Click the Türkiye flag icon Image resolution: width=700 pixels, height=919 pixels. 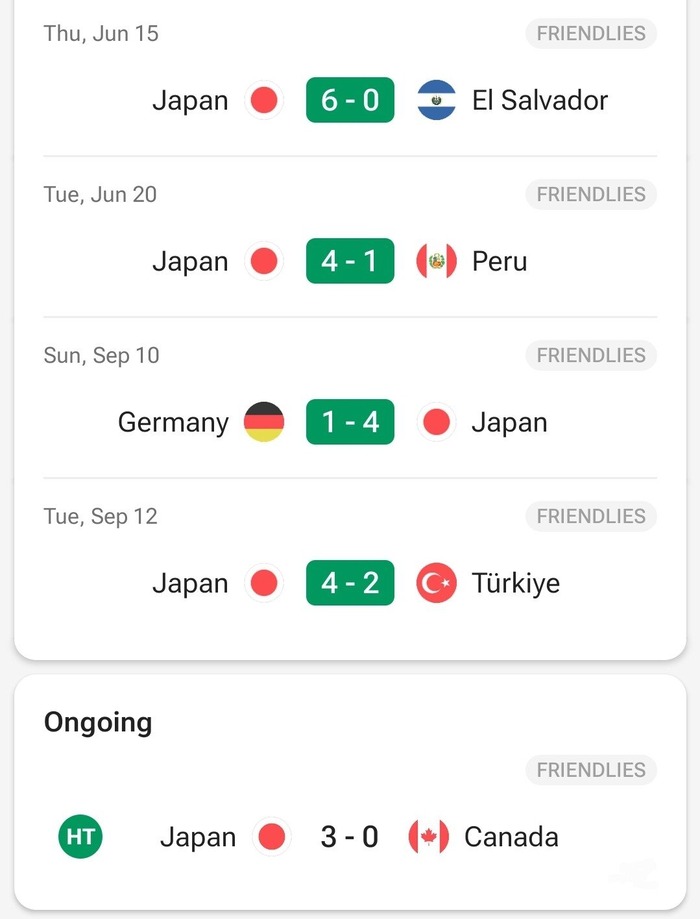coord(436,583)
